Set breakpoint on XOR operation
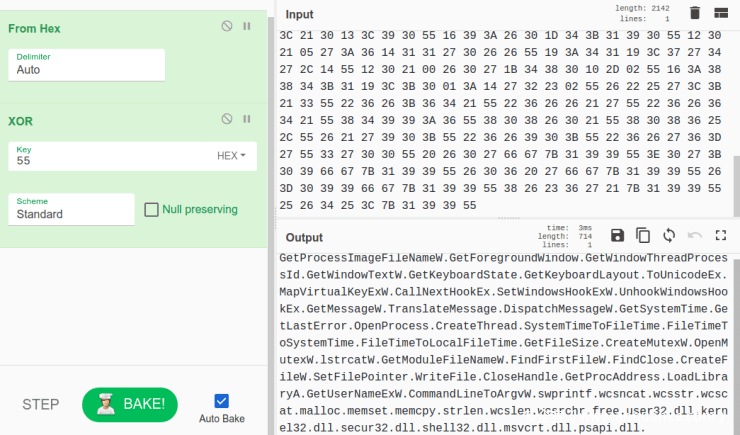 (247, 118)
